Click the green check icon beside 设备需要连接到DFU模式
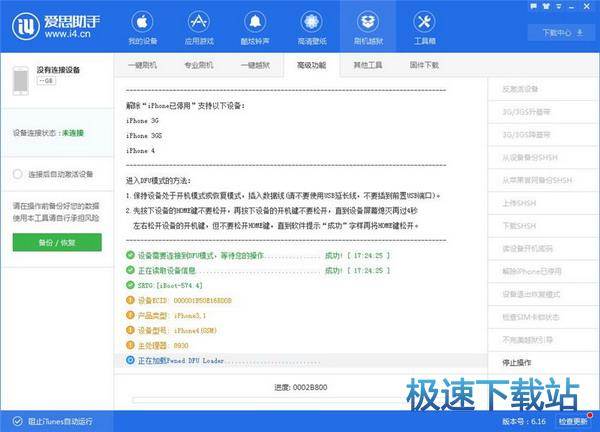 pyautogui.click(x=130, y=255)
